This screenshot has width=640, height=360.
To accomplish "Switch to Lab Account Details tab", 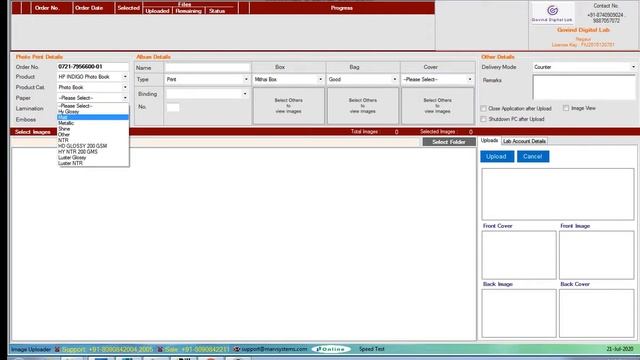I will [524, 141].
